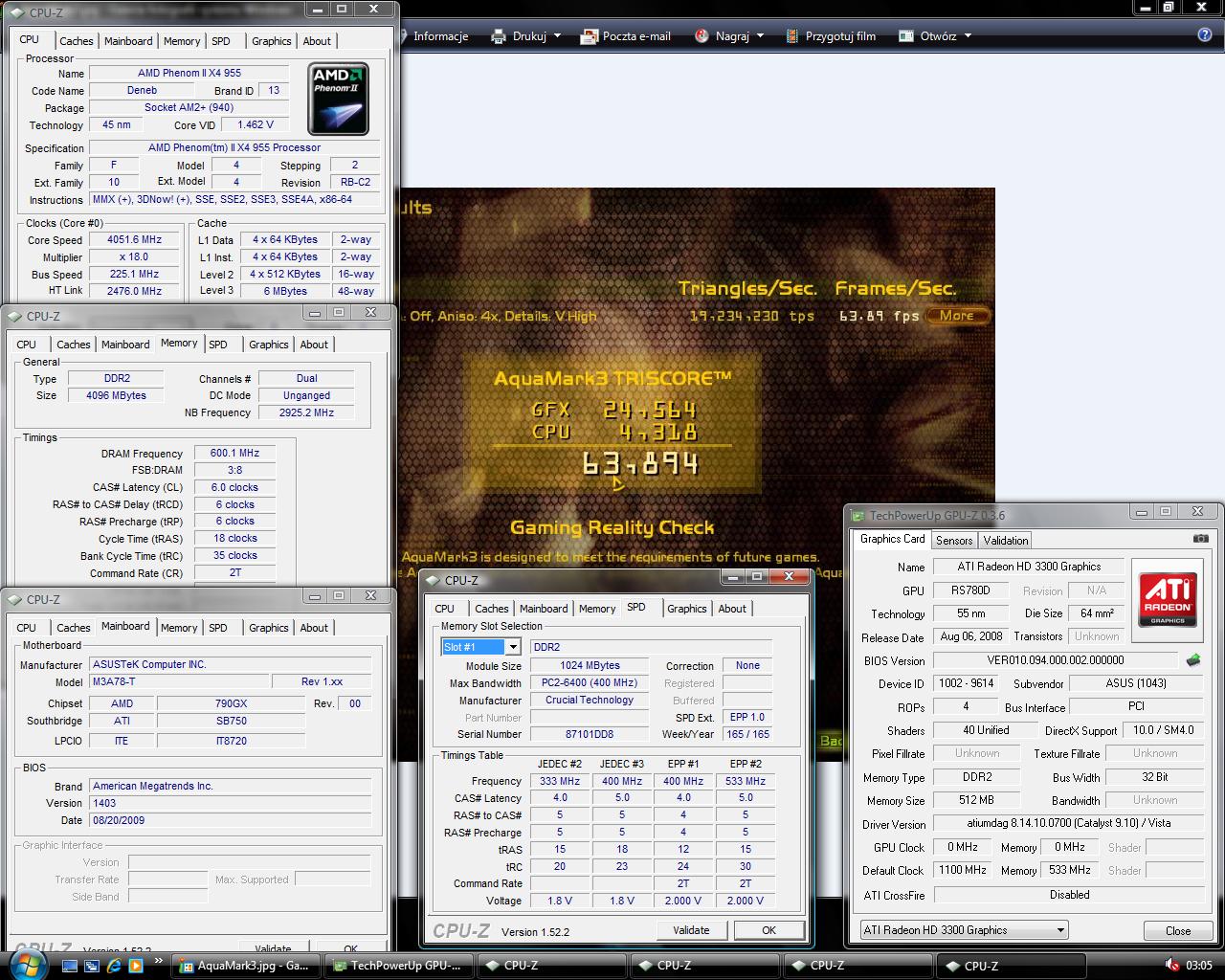Click the DRAM Frequency value 600.1 MHz
Image resolution: width=1225 pixels, height=980 pixels.
[234, 454]
